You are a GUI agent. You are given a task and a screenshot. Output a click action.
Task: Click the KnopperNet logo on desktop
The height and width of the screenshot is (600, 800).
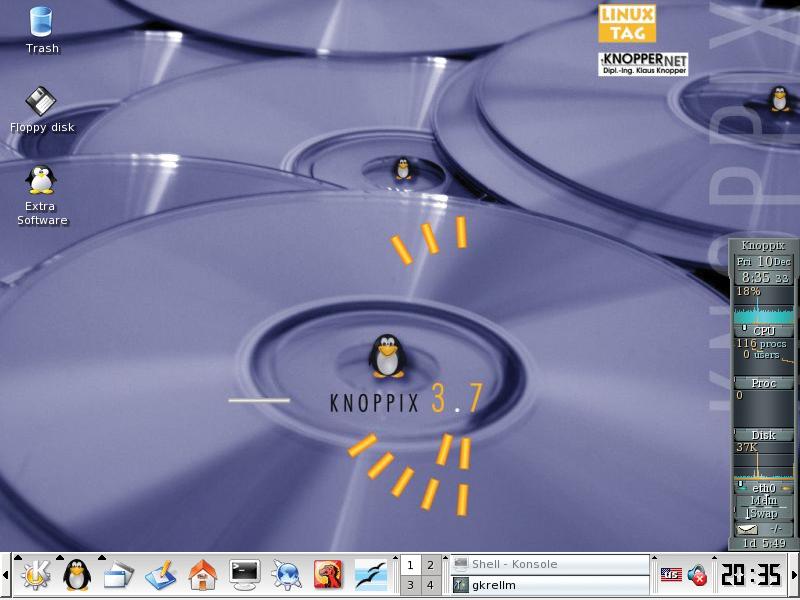tap(643, 64)
